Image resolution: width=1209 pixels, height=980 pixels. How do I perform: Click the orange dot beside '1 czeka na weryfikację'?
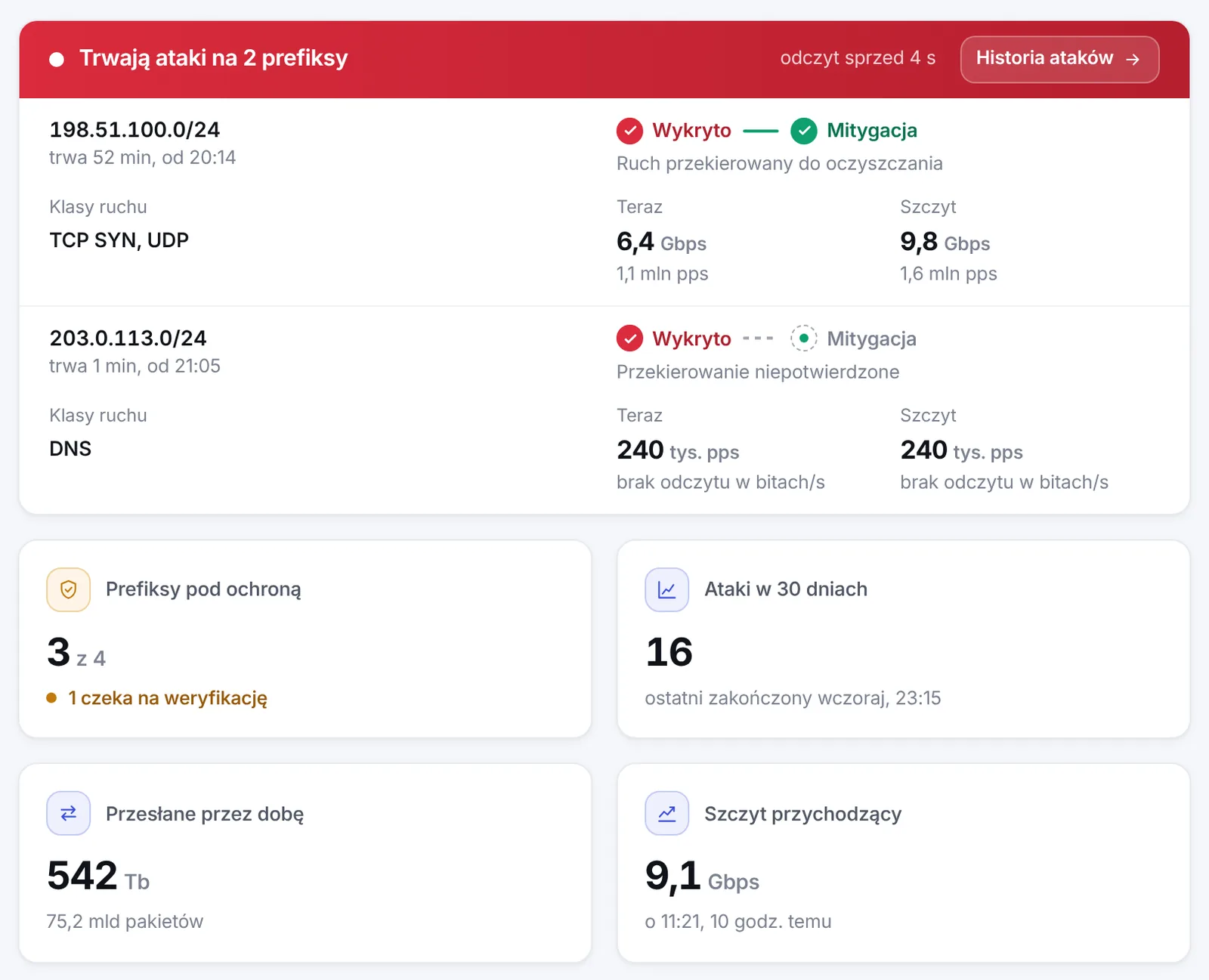51,697
